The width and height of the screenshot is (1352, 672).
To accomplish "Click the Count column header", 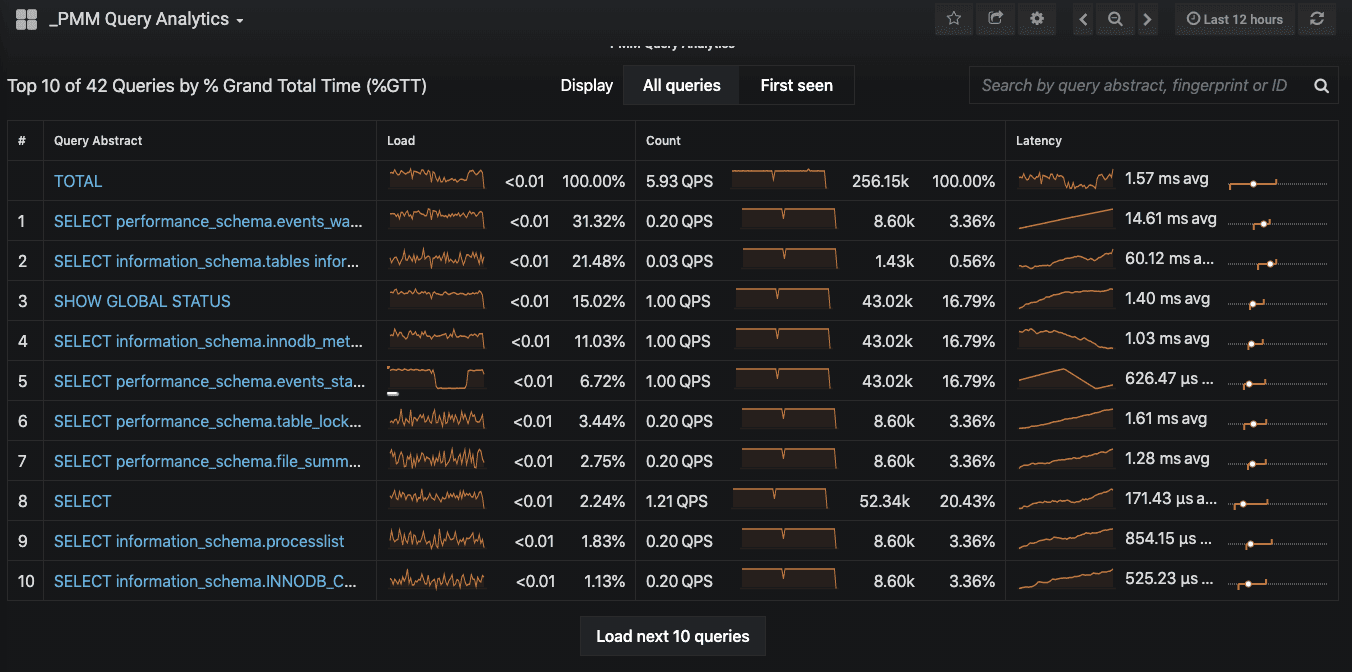I will (663, 141).
